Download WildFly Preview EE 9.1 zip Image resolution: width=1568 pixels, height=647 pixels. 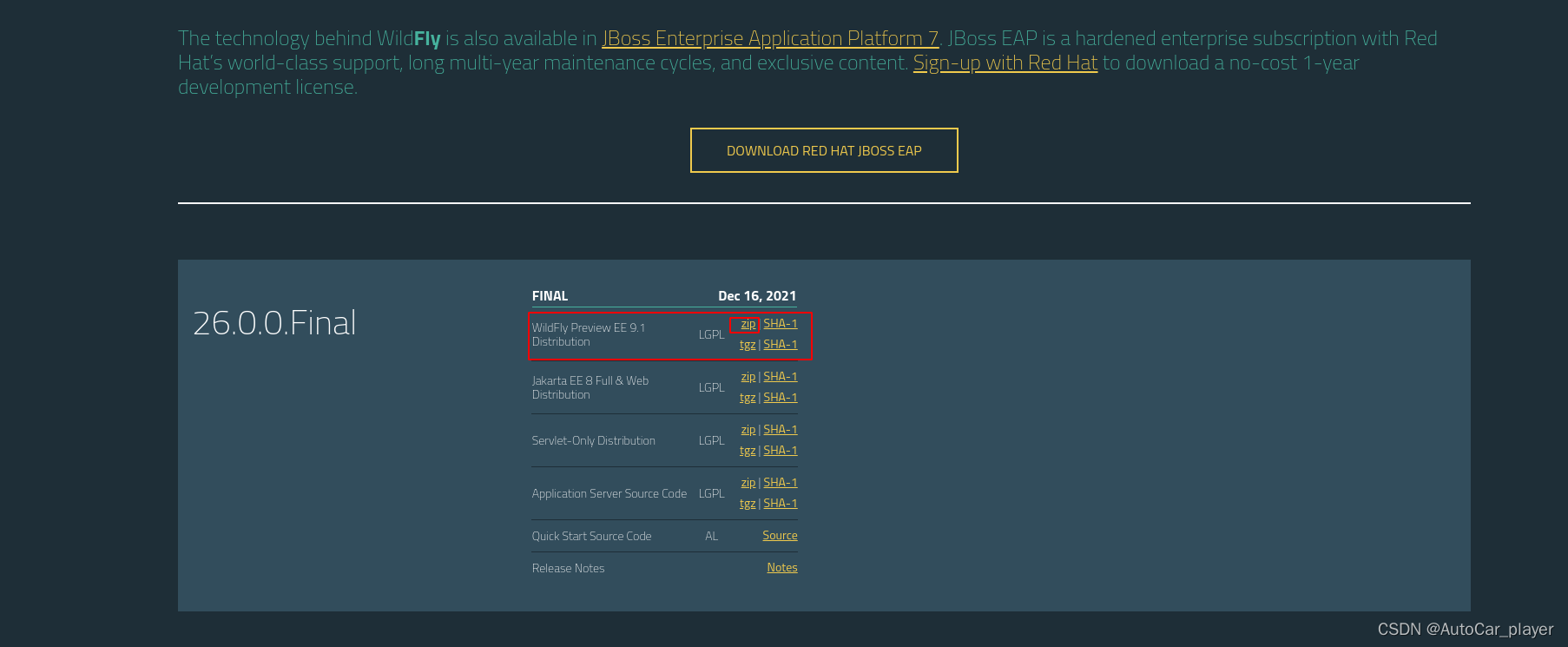pos(748,324)
